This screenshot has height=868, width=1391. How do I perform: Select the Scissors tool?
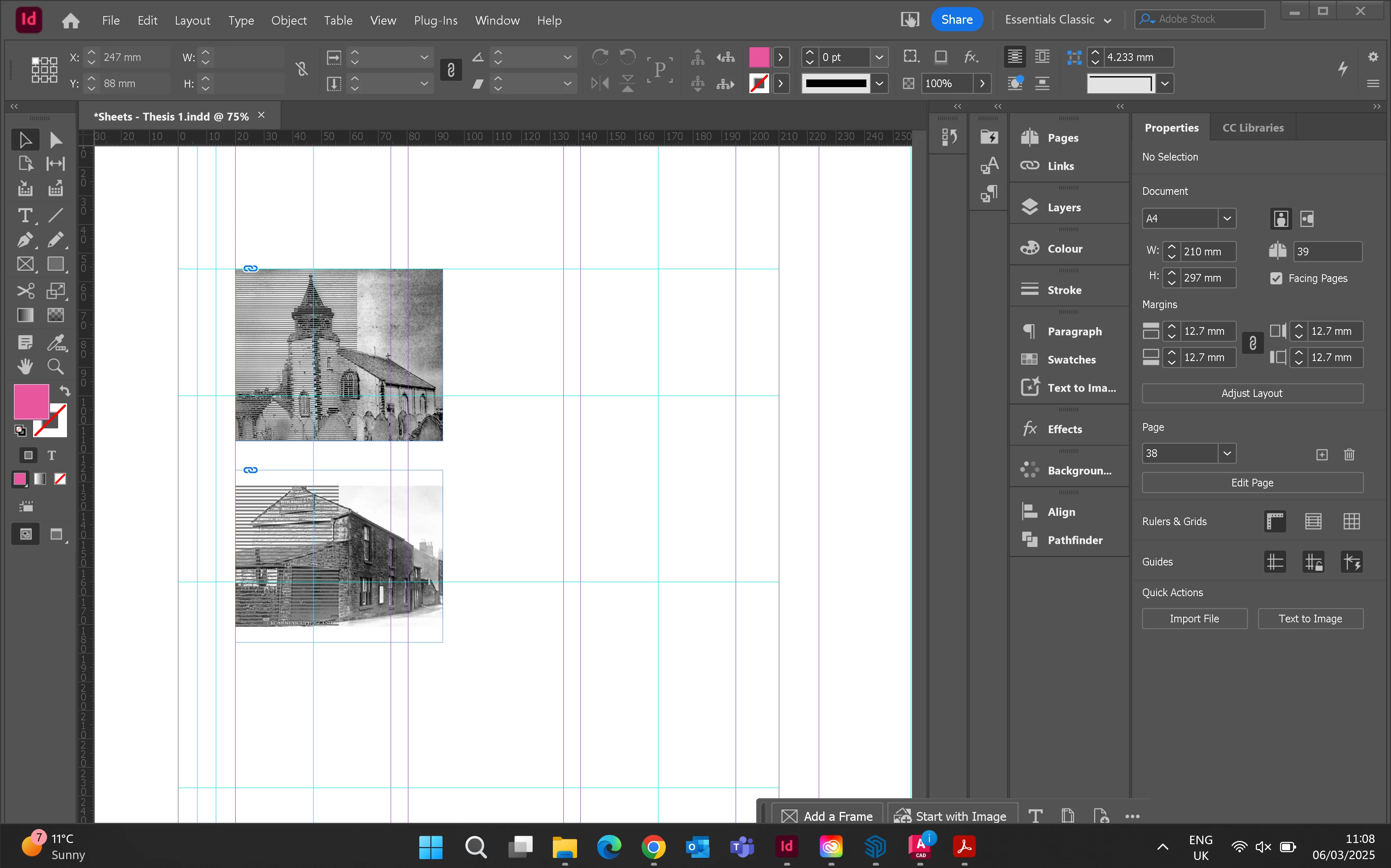coord(25,290)
